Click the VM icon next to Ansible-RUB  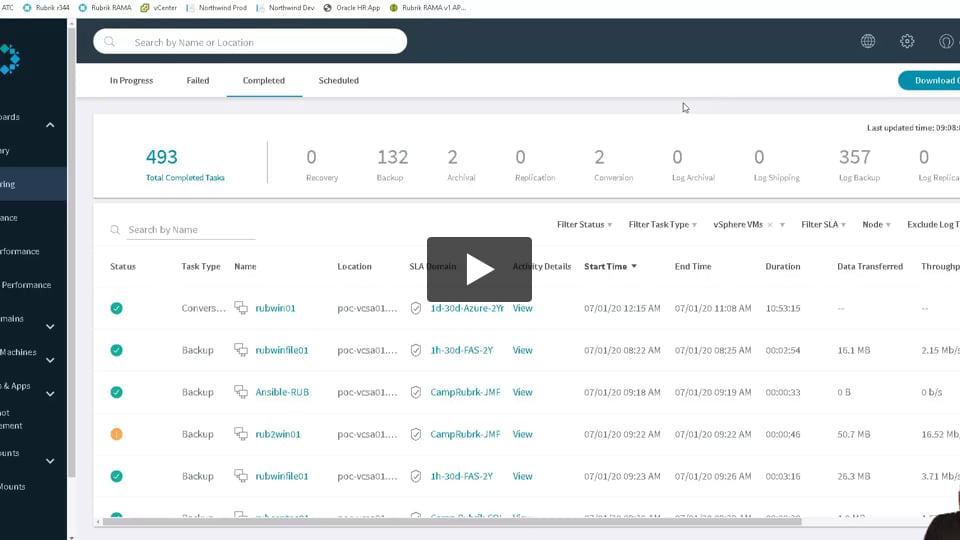(241, 392)
